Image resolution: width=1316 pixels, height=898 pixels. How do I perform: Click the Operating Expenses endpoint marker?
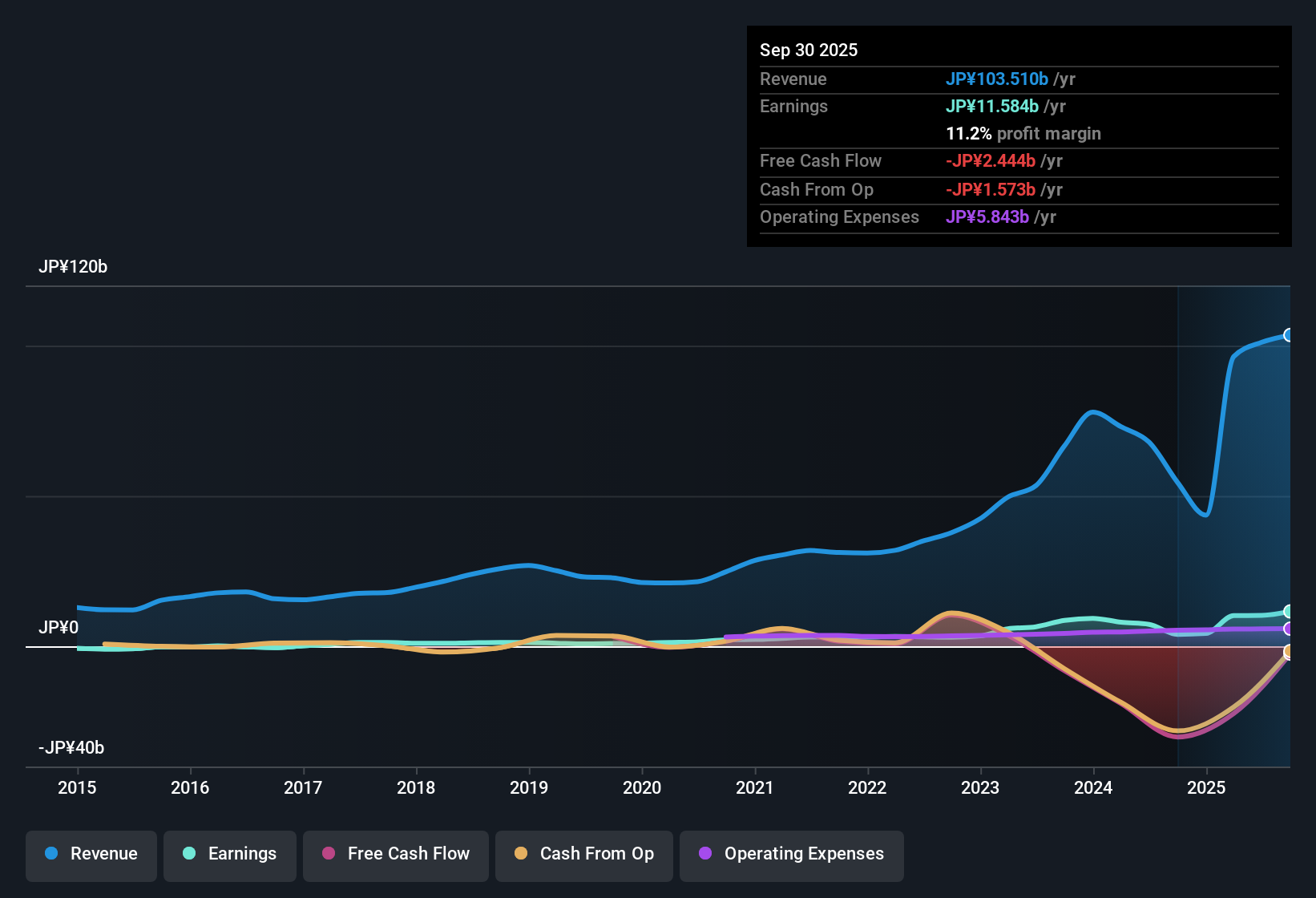(x=1289, y=630)
